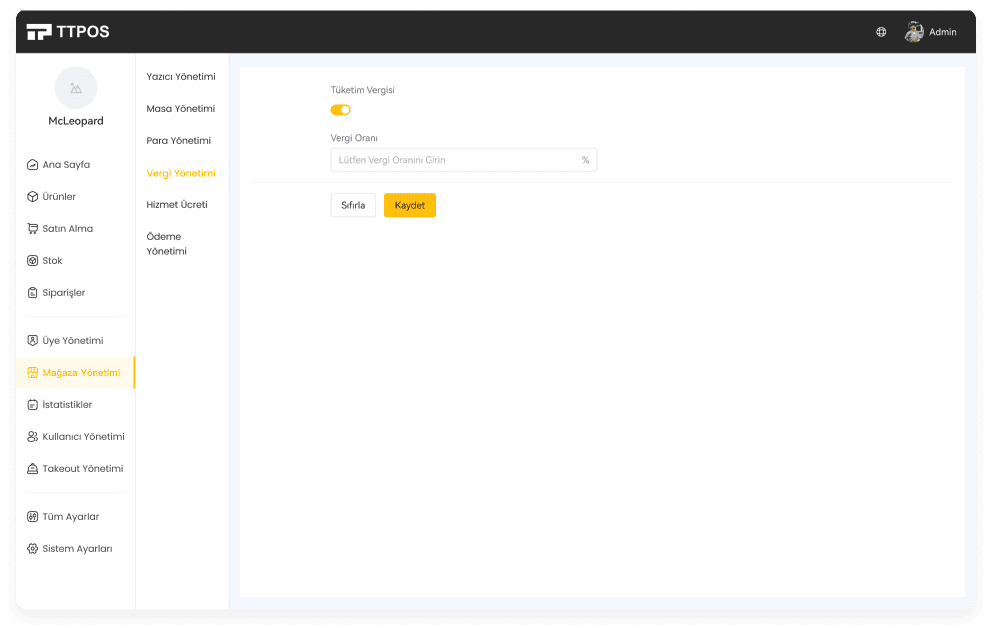Click the Ana Sayfa home icon
Image resolution: width=992 pixels, height=633 pixels.
[x=32, y=165]
